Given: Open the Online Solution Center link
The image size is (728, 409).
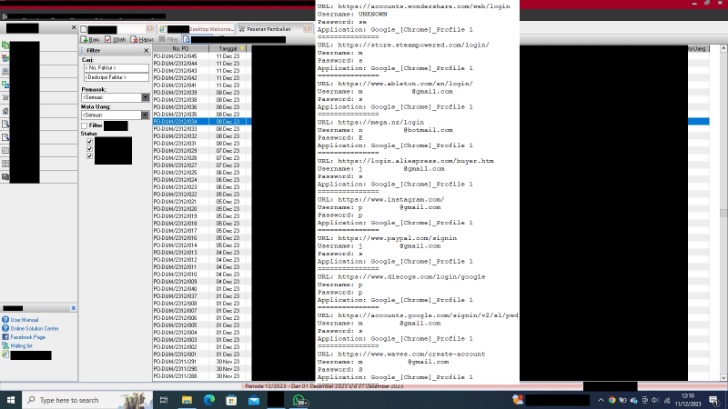Looking at the screenshot, I should (35, 329).
